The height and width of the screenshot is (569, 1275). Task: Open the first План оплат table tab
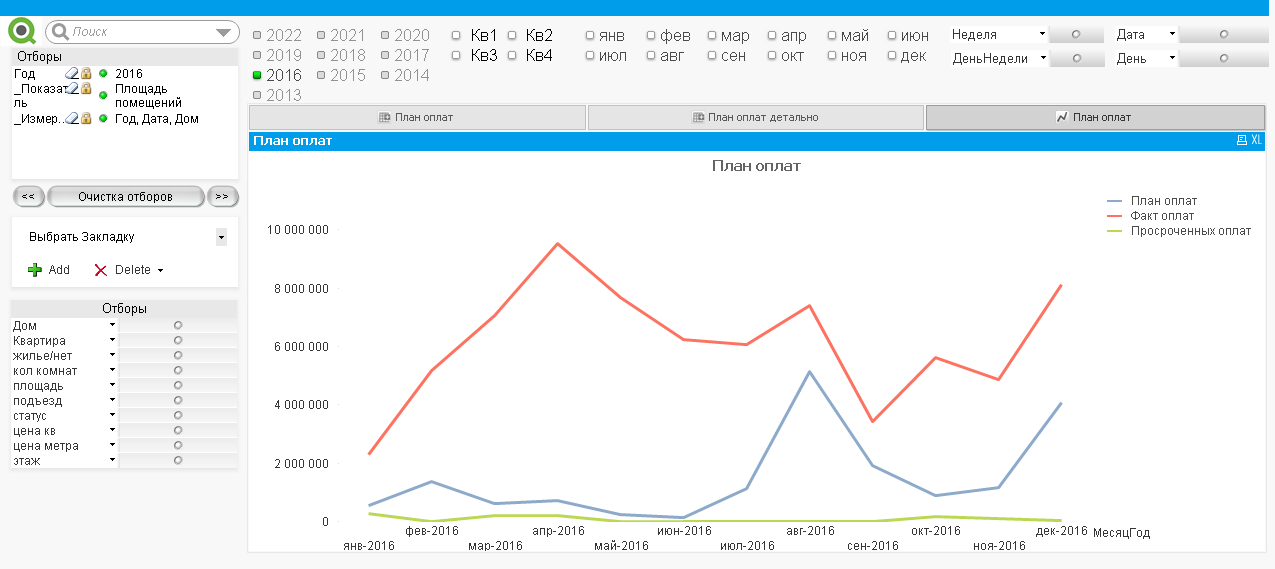tap(416, 117)
